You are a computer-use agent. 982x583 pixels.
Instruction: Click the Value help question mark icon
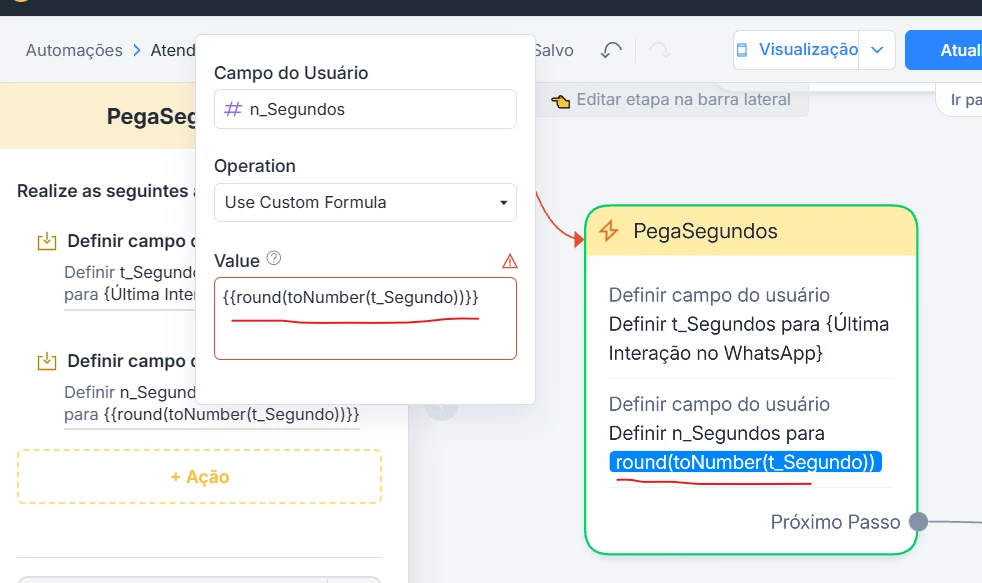tap(274, 259)
